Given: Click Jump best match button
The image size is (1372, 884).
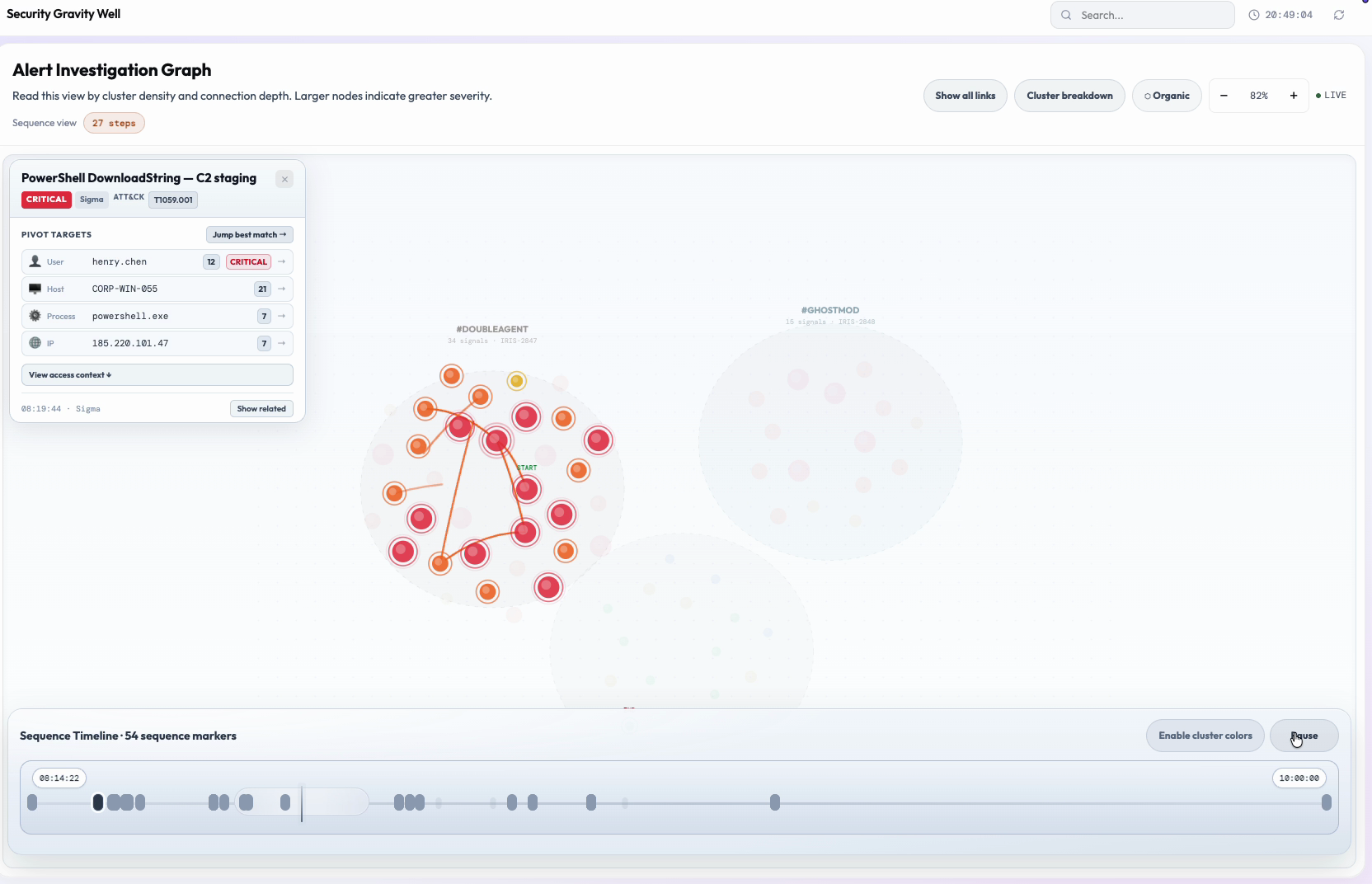Looking at the screenshot, I should pyautogui.click(x=250, y=235).
